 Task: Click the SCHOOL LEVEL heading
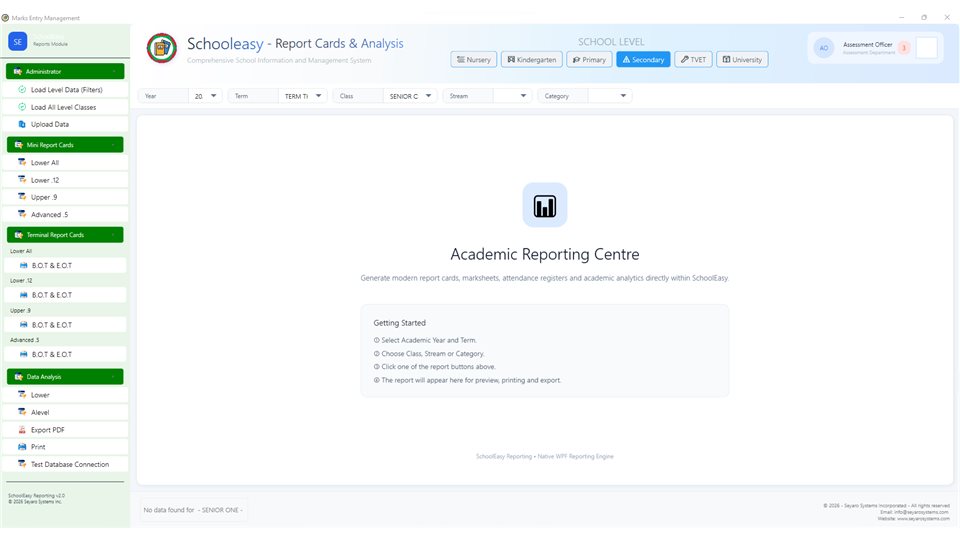point(611,42)
